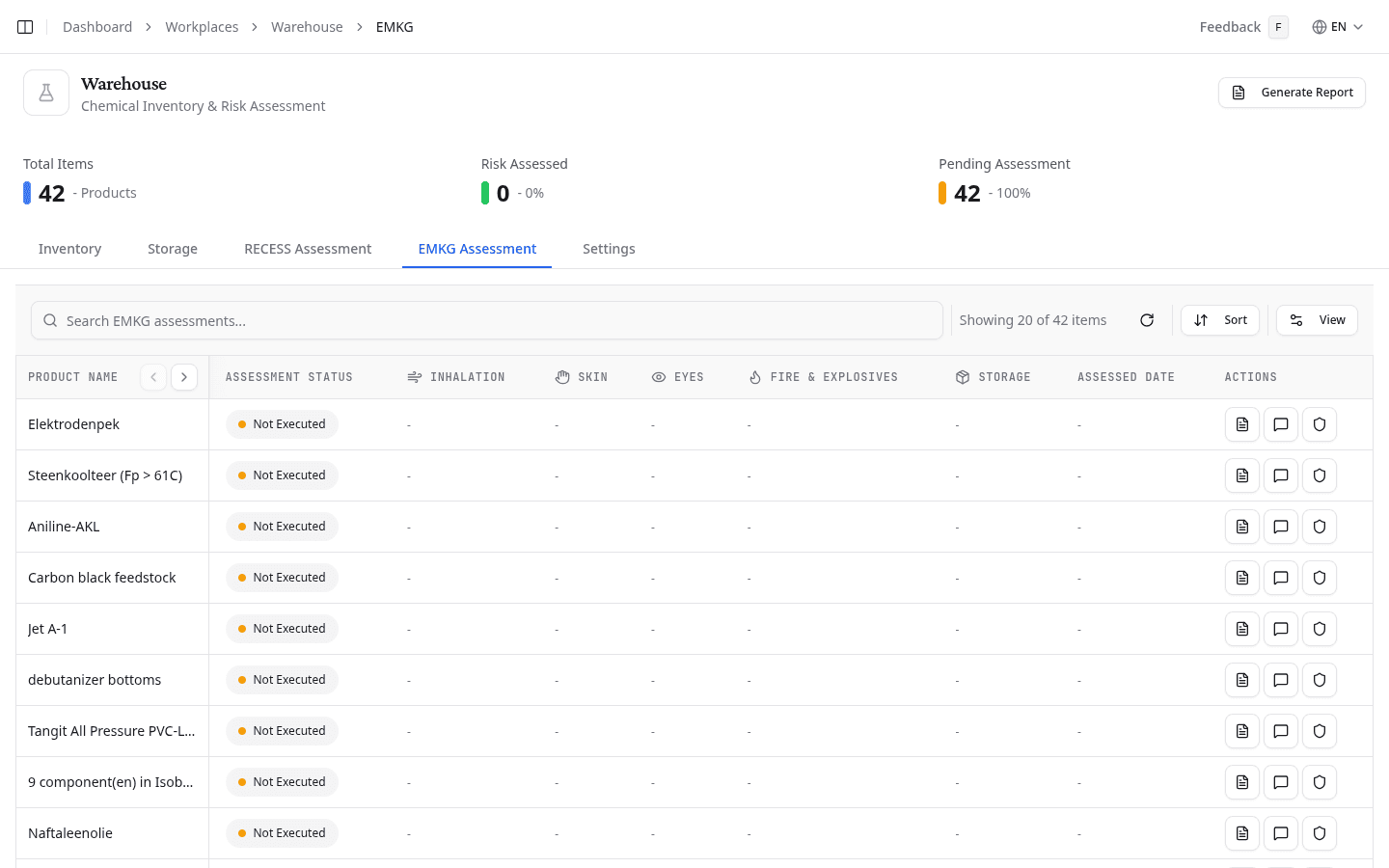Click the Warehouse flask icon
The width and height of the screenshot is (1389, 868).
45,92
